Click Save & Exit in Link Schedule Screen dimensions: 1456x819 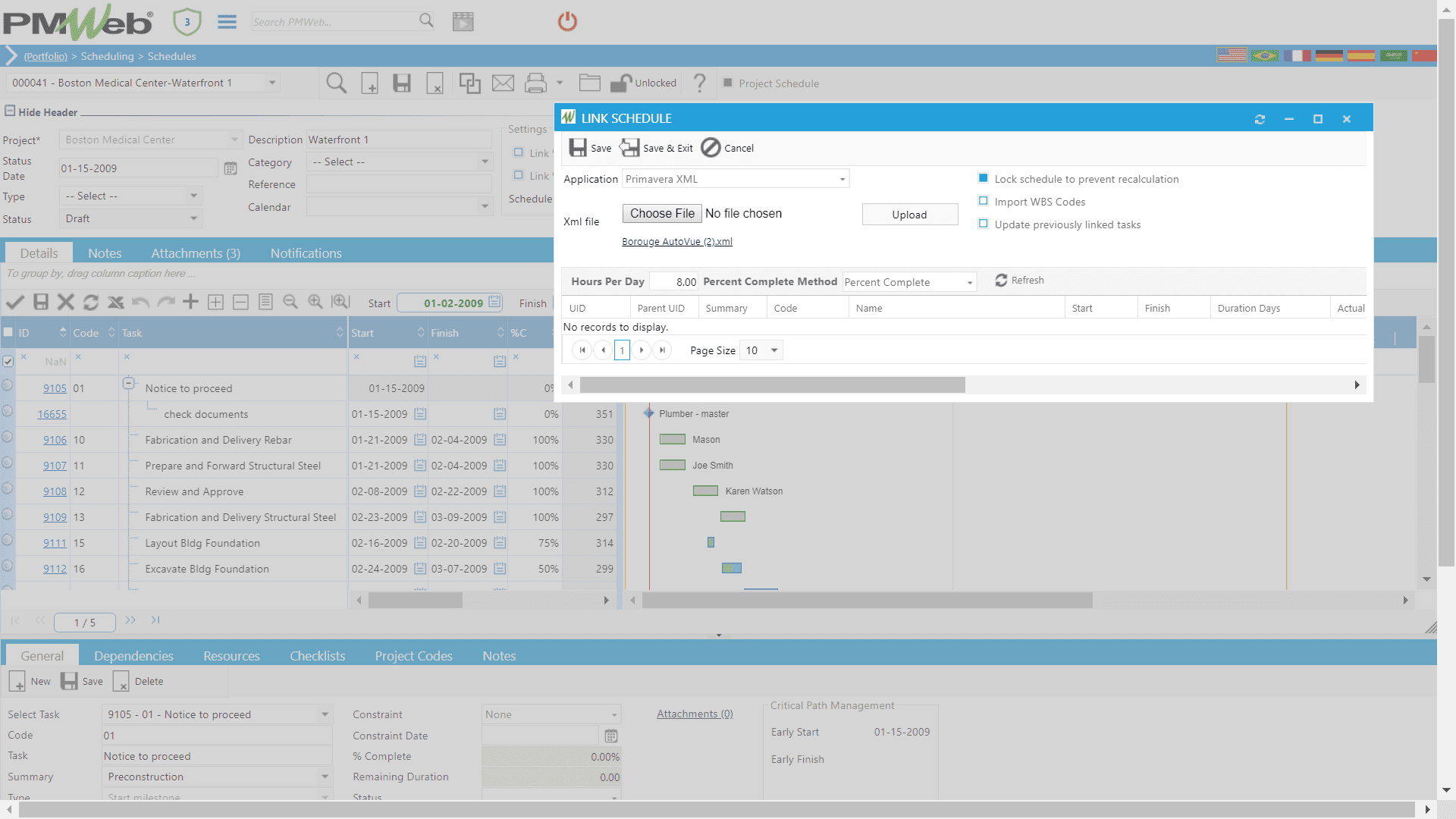(657, 148)
